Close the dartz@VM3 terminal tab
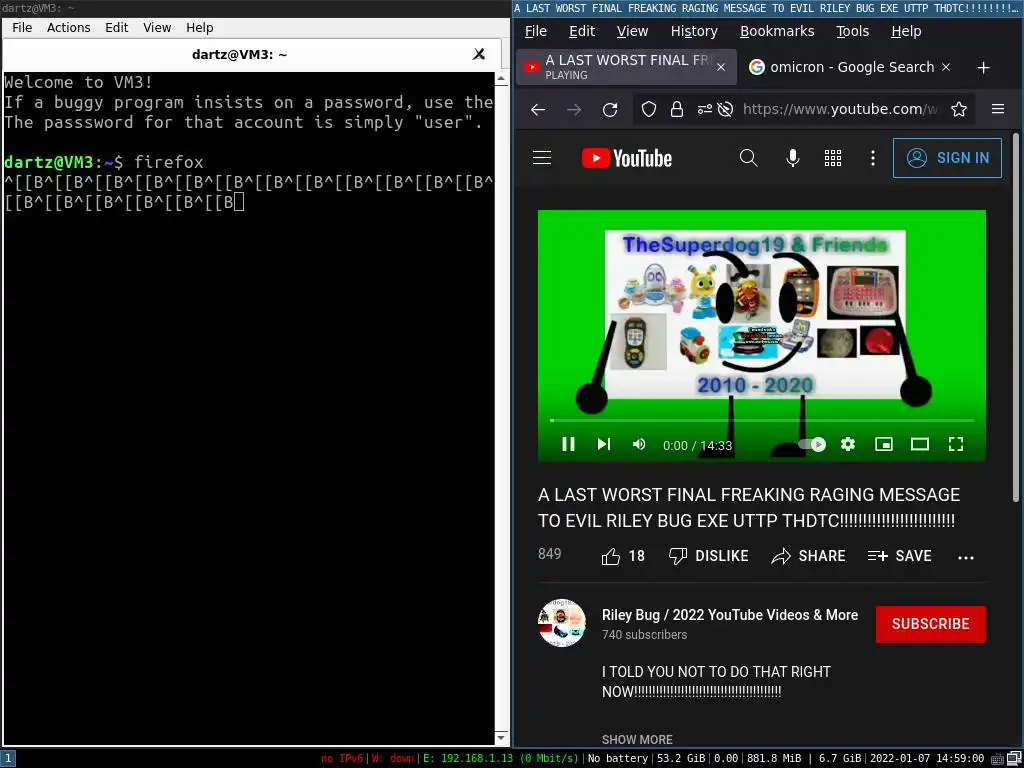Viewport: 1024px width, 768px height. (x=479, y=54)
